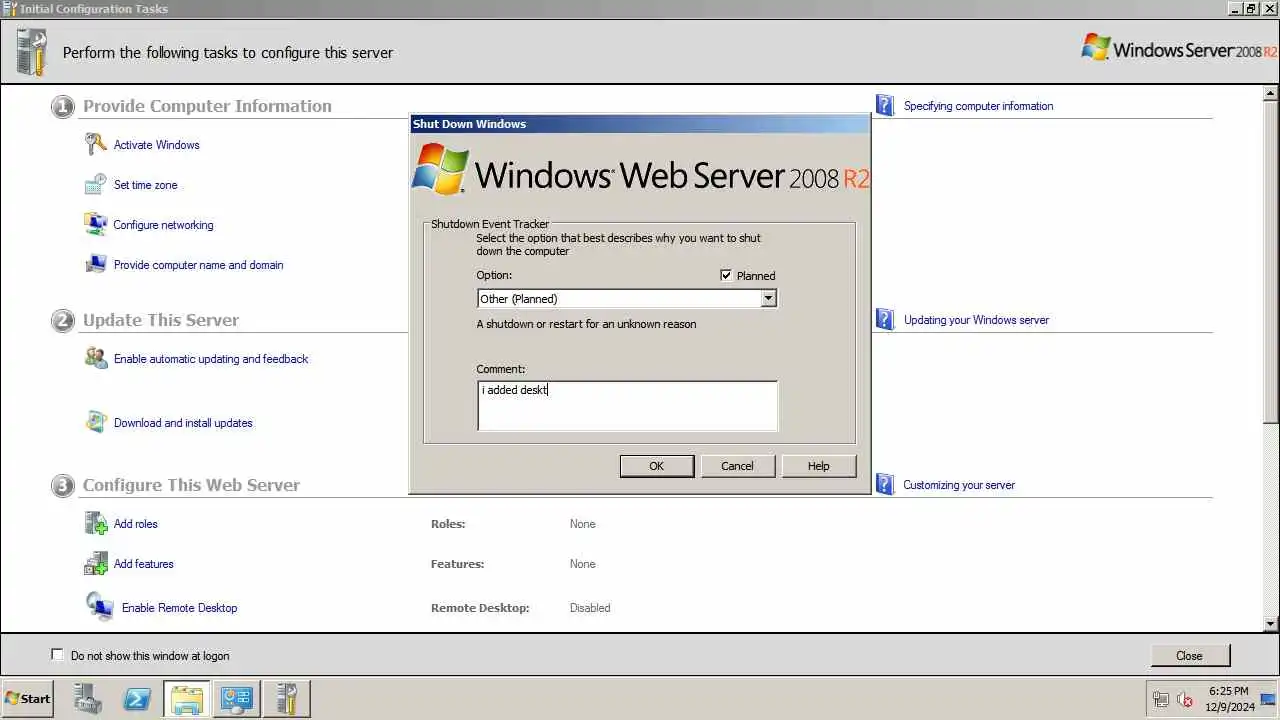Click the Shut Down Windows title bar
The width and height of the screenshot is (1280, 720).
tap(640, 124)
